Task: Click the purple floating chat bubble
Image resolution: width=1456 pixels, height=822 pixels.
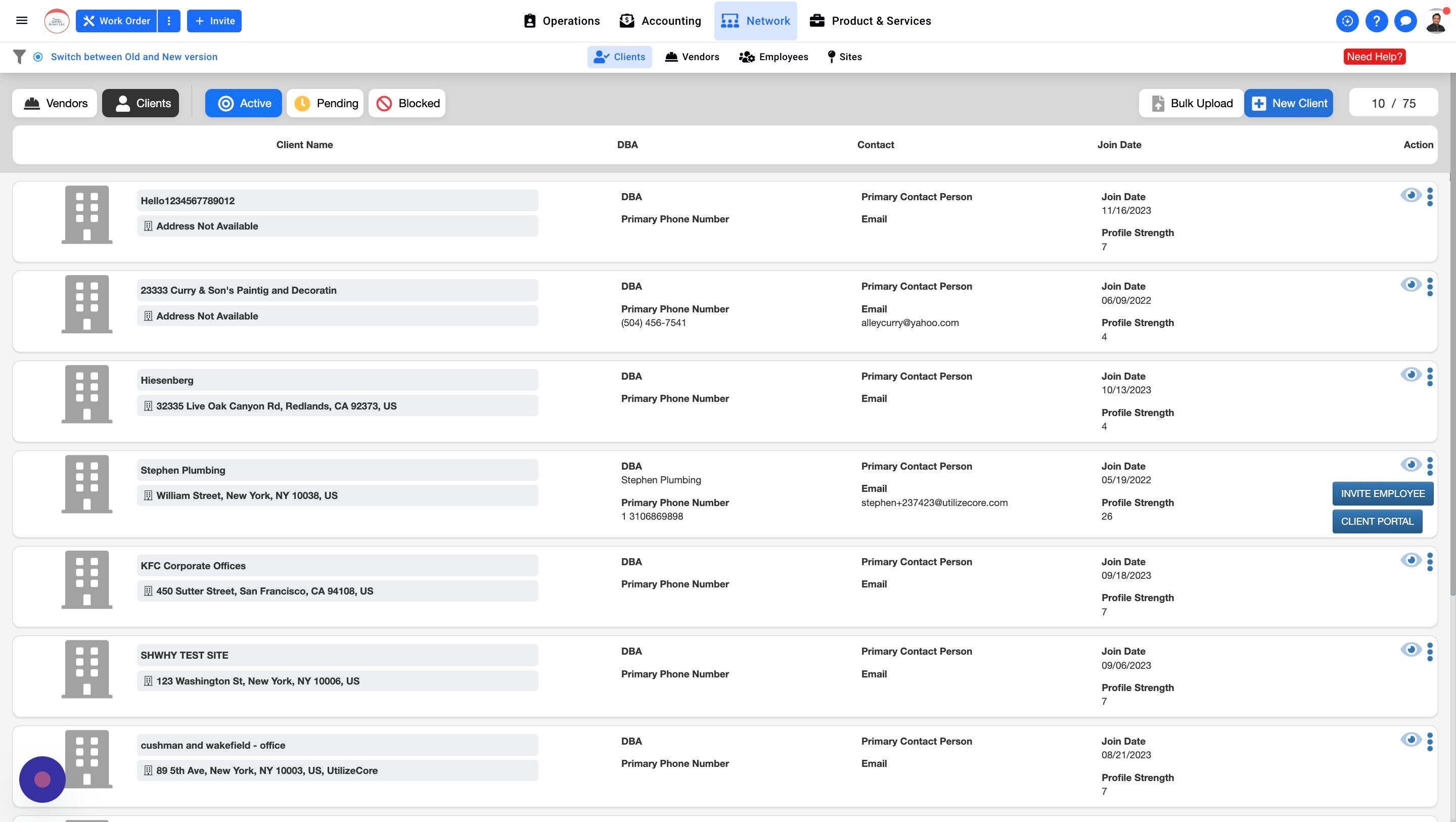Action: 42,779
